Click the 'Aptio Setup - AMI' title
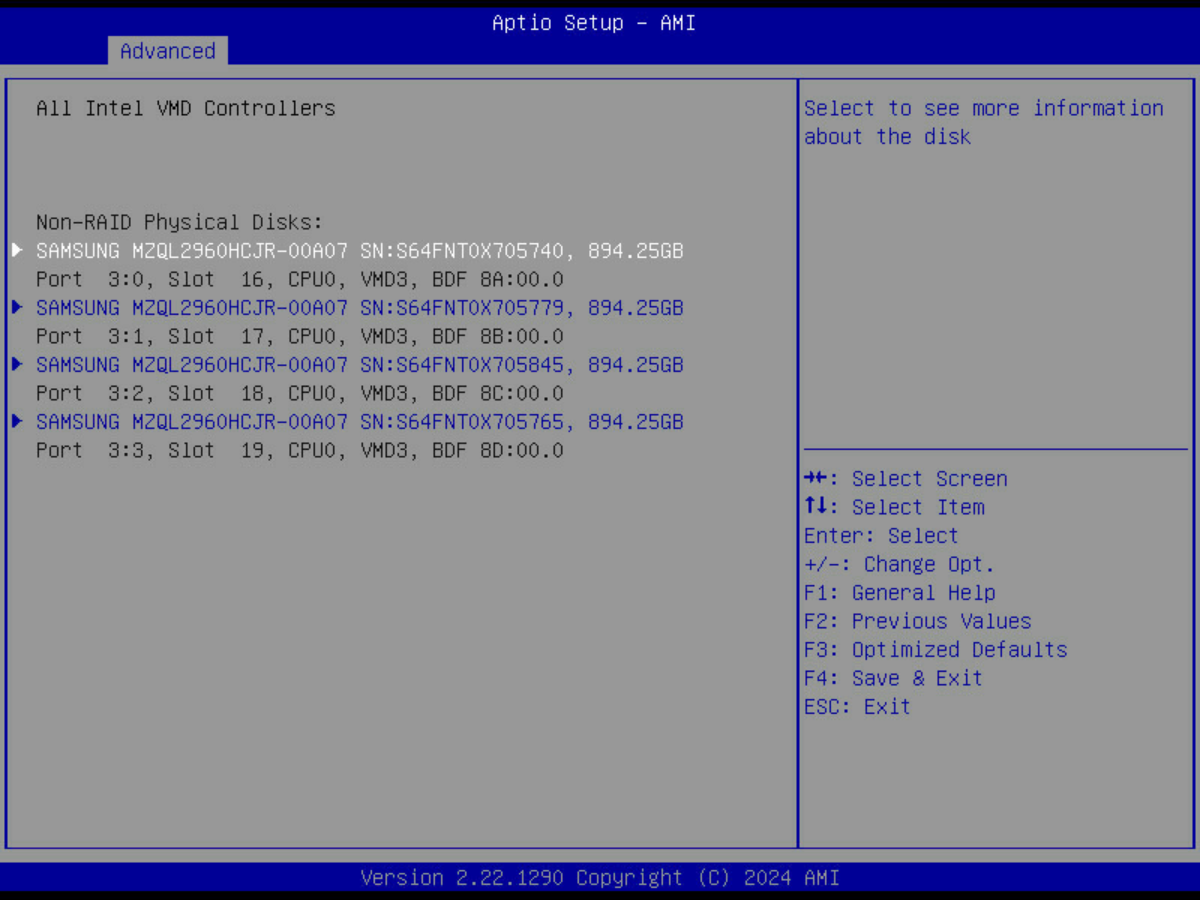Viewport: 1200px width, 900px height. [x=594, y=22]
